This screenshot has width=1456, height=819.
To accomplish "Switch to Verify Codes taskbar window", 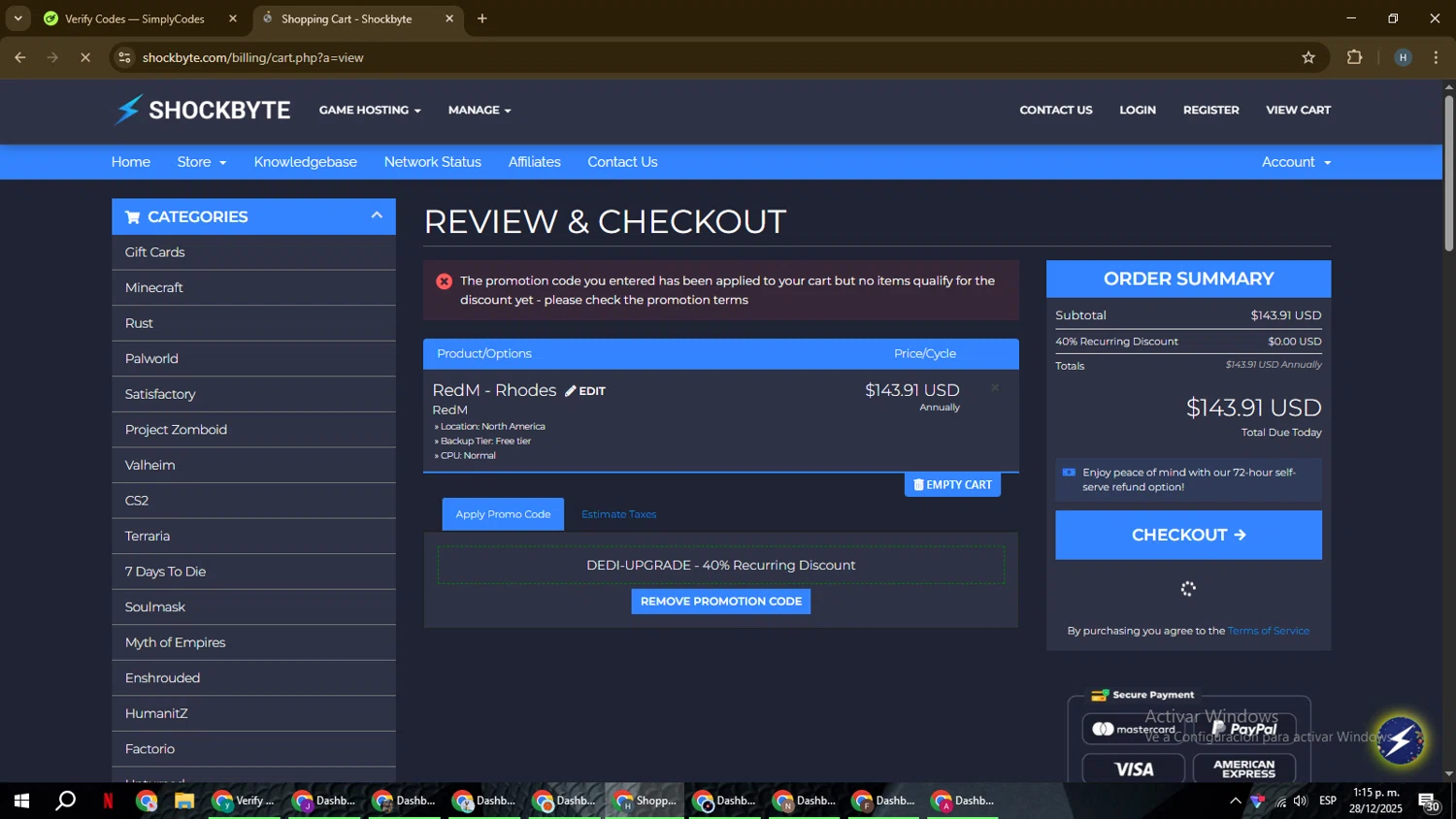I will [x=245, y=801].
